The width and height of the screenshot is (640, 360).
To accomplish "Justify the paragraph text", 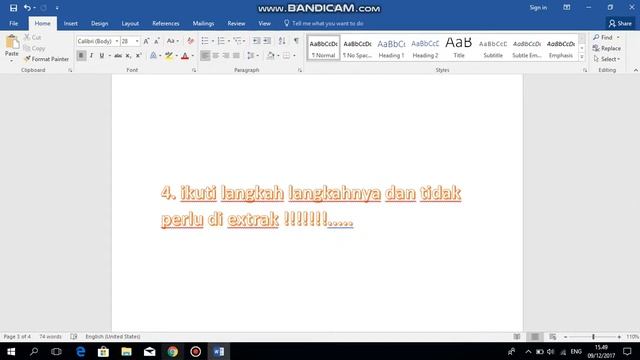I will (x=236, y=56).
